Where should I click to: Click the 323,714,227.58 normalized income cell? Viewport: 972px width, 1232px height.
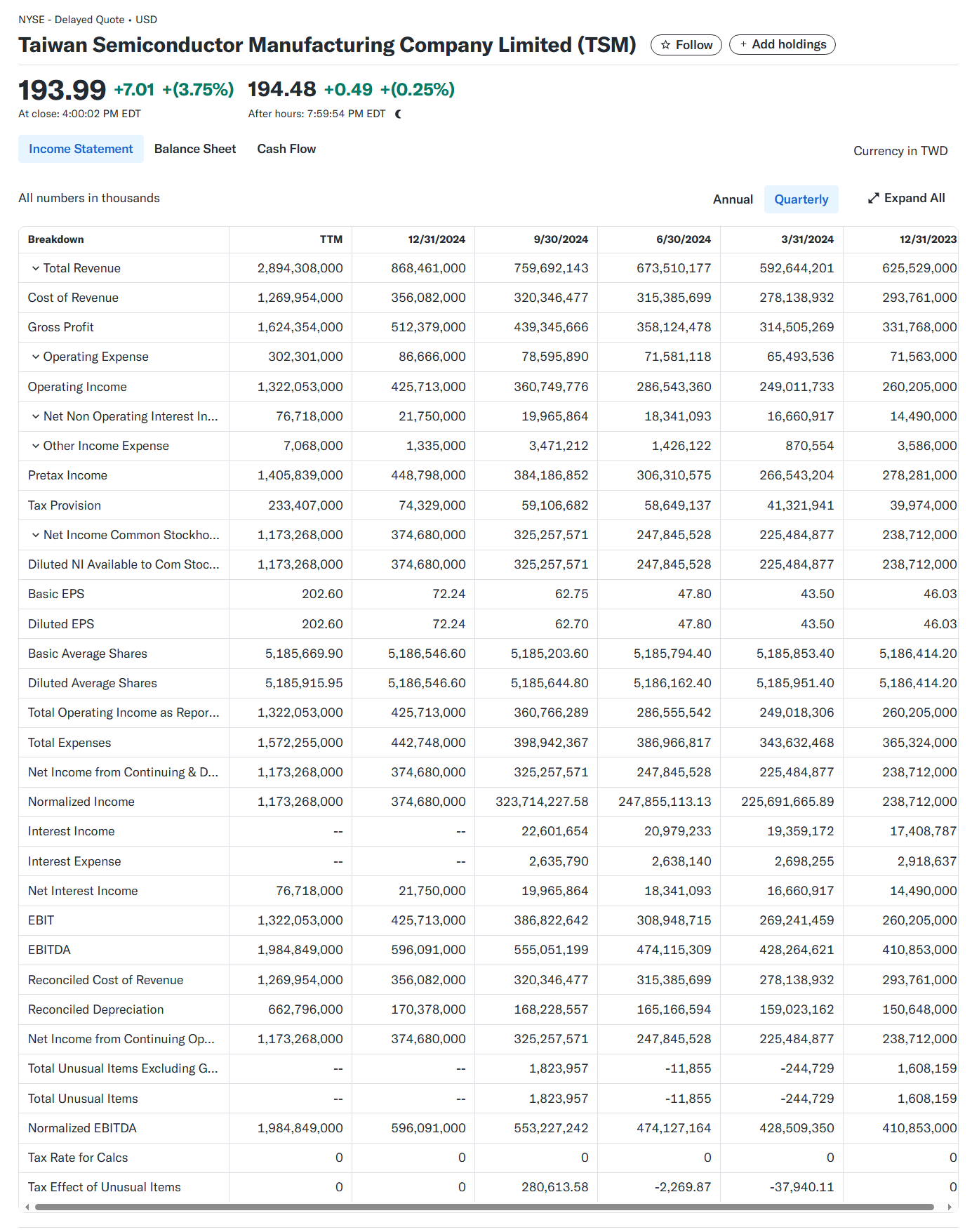click(x=542, y=802)
